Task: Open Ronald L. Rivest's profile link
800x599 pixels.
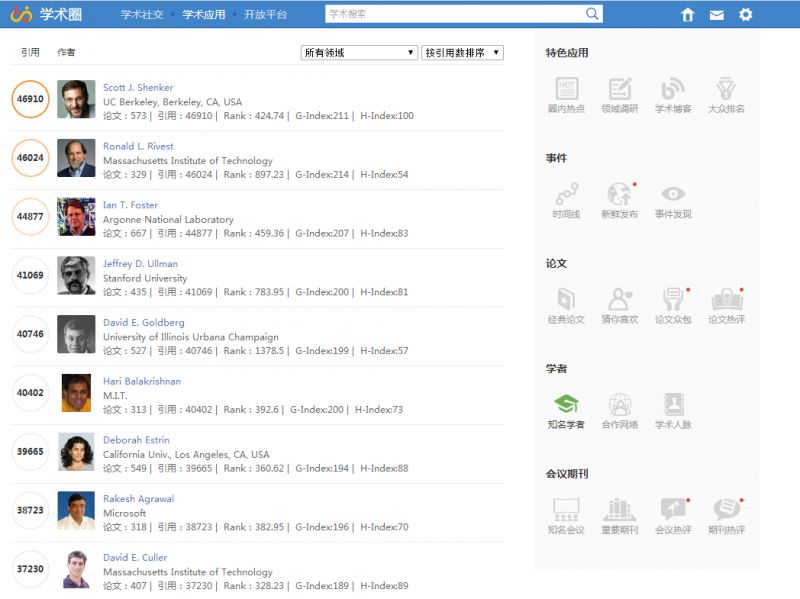Action: 137,146
